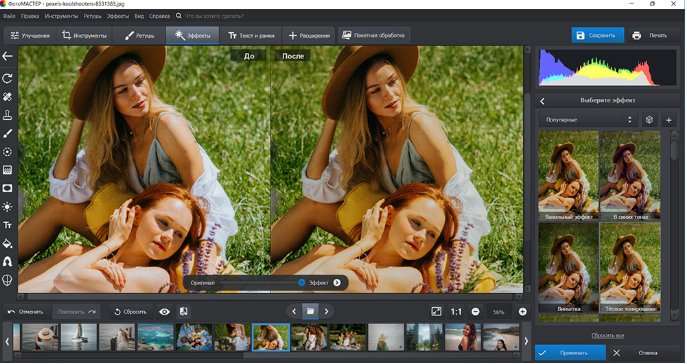Open the Пакетная обработка tab
Image resolution: width=687 pixels, height=364 pixels.
[x=373, y=35]
